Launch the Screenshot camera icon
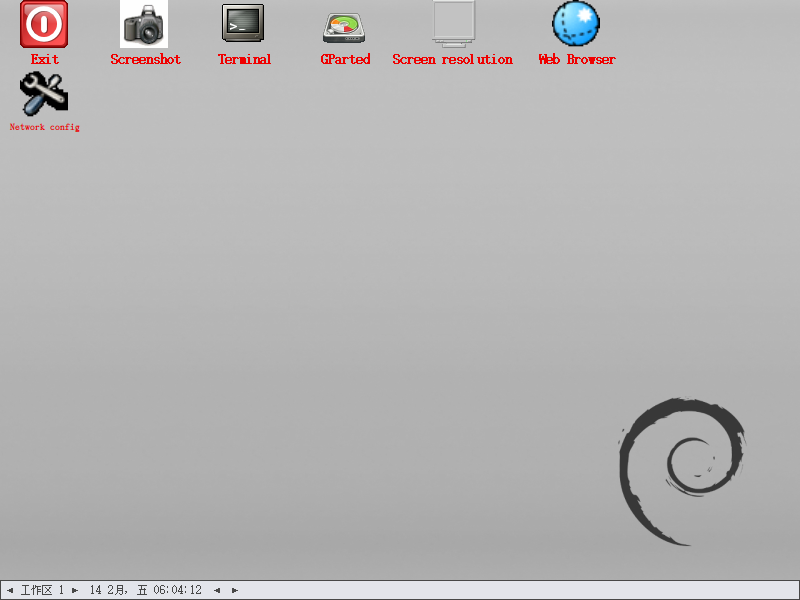800x600 pixels. (144, 24)
